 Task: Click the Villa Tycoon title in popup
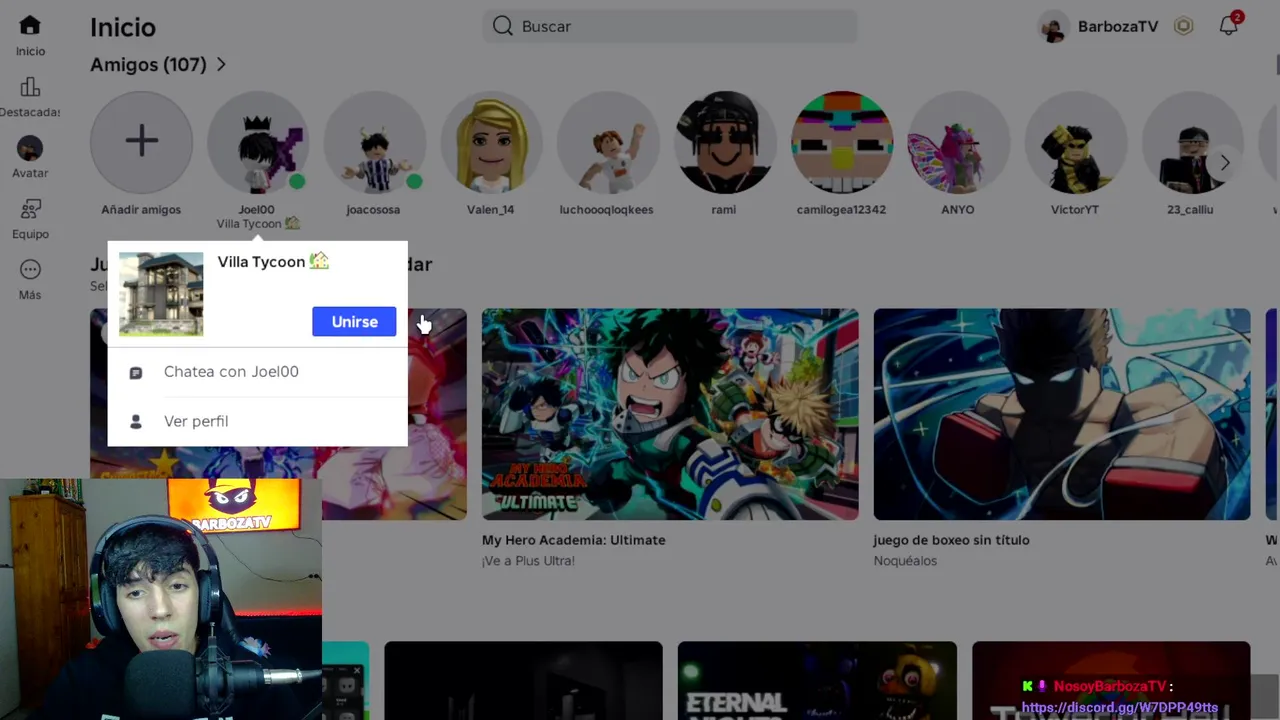(x=273, y=261)
